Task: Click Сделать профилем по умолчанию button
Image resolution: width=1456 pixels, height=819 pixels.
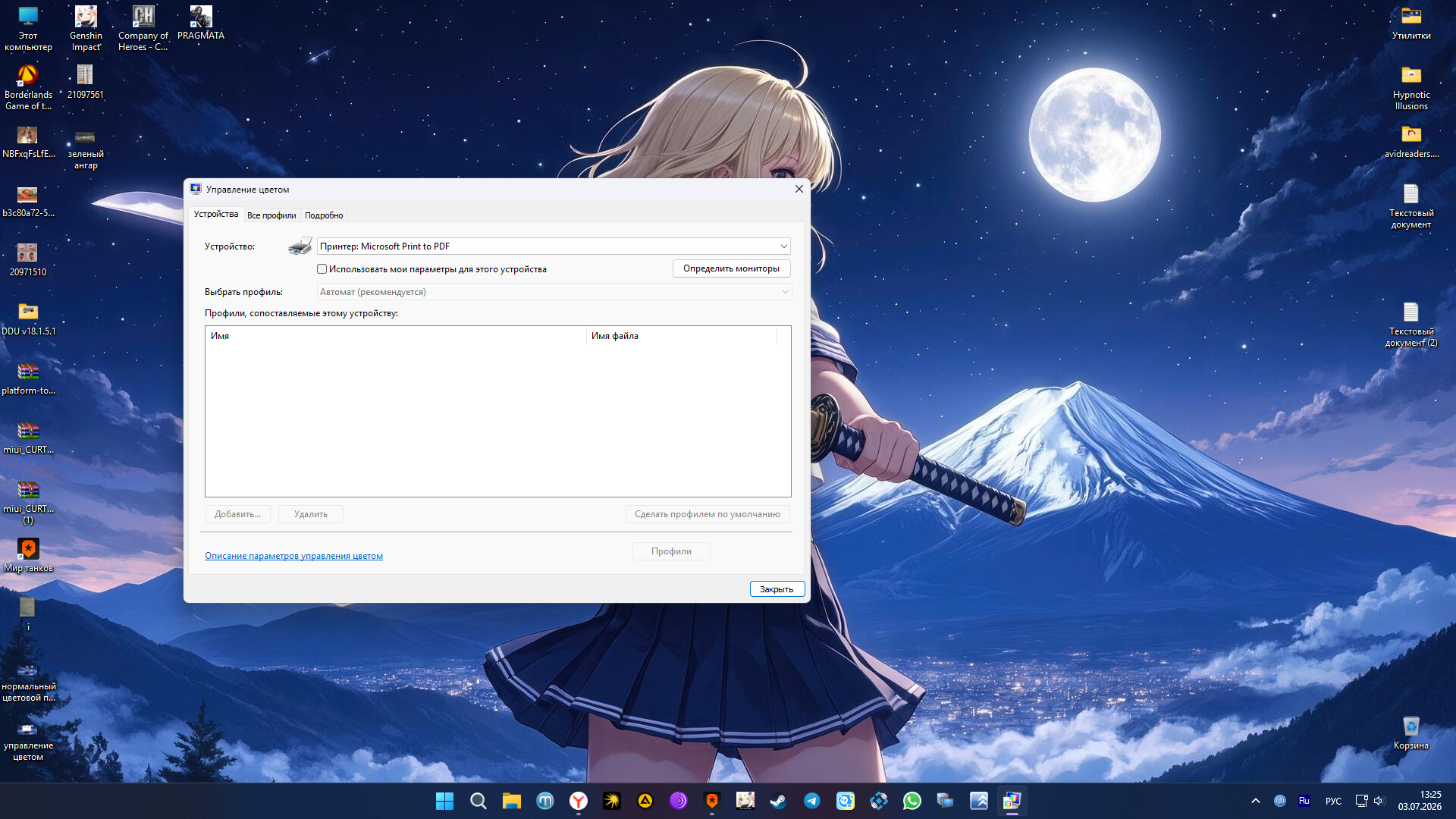Action: pos(708,514)
